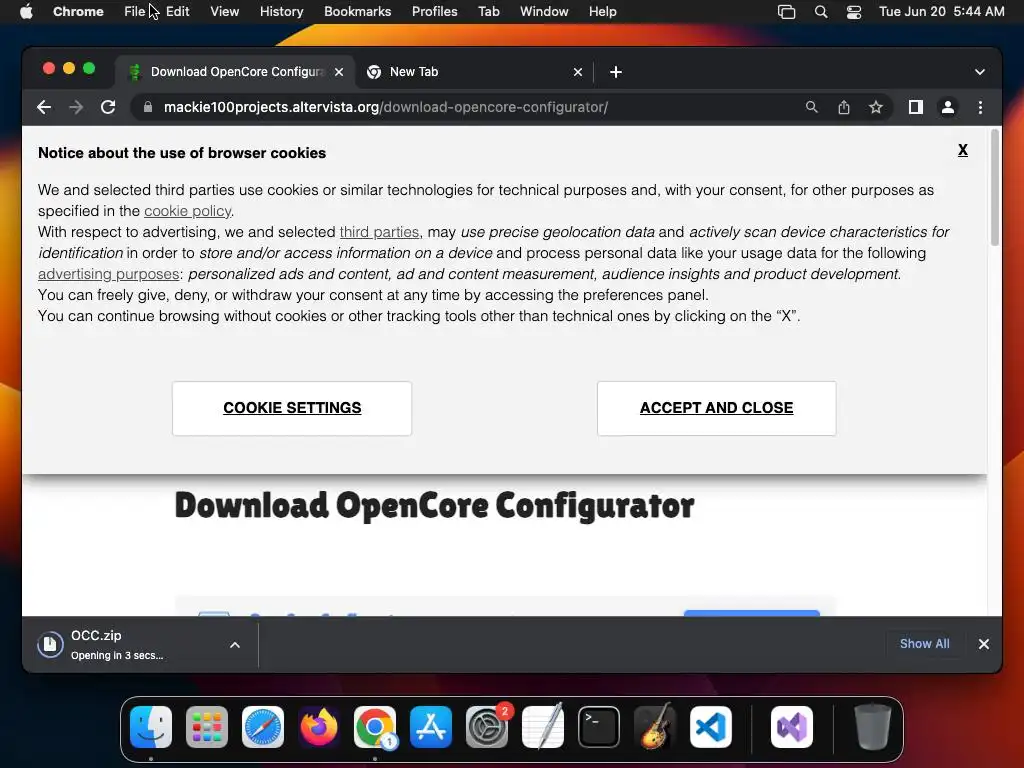Open the Help menu
This screenshot has height=768, width=1024.
[x=602, y=12]
